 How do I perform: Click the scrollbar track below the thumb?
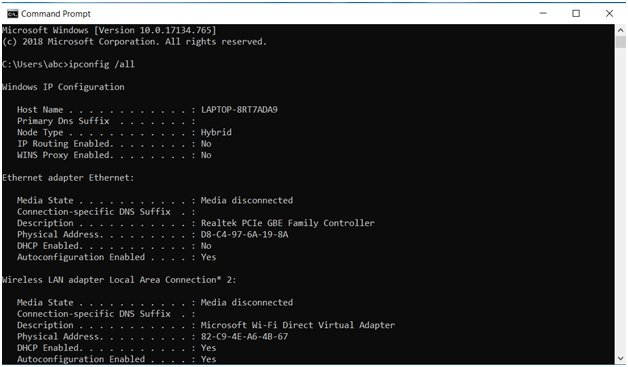pos(620,200)
